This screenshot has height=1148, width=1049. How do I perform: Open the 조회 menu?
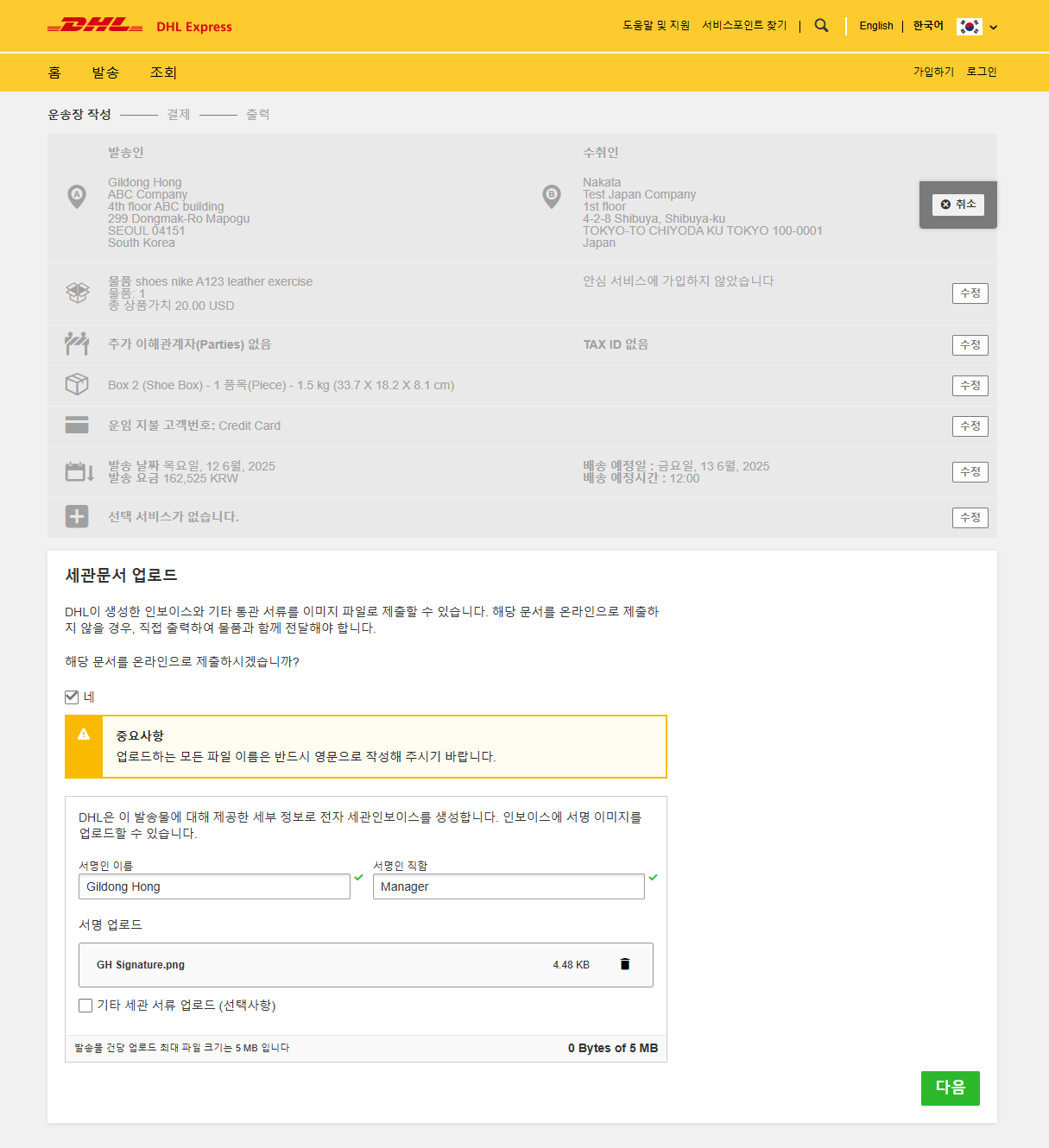163,73
